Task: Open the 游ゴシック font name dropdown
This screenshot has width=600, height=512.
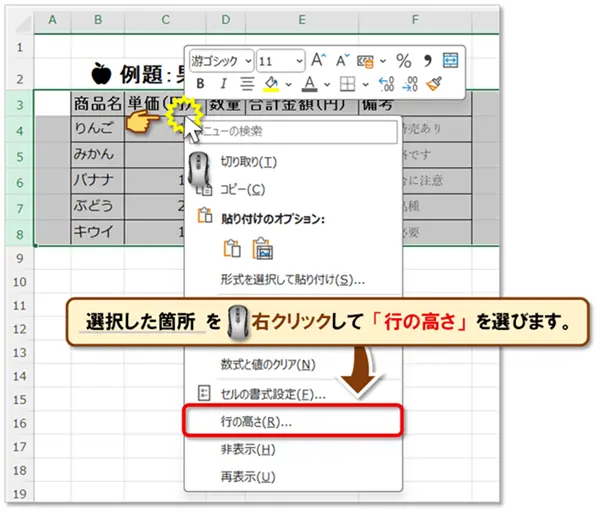Action: [x=248, y=61]
